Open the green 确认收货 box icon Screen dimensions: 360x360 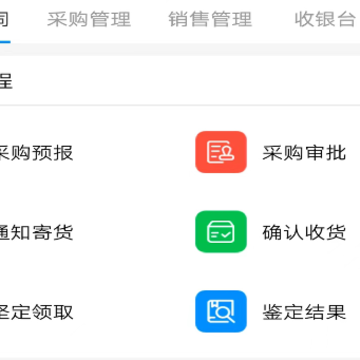coord(221,232)
